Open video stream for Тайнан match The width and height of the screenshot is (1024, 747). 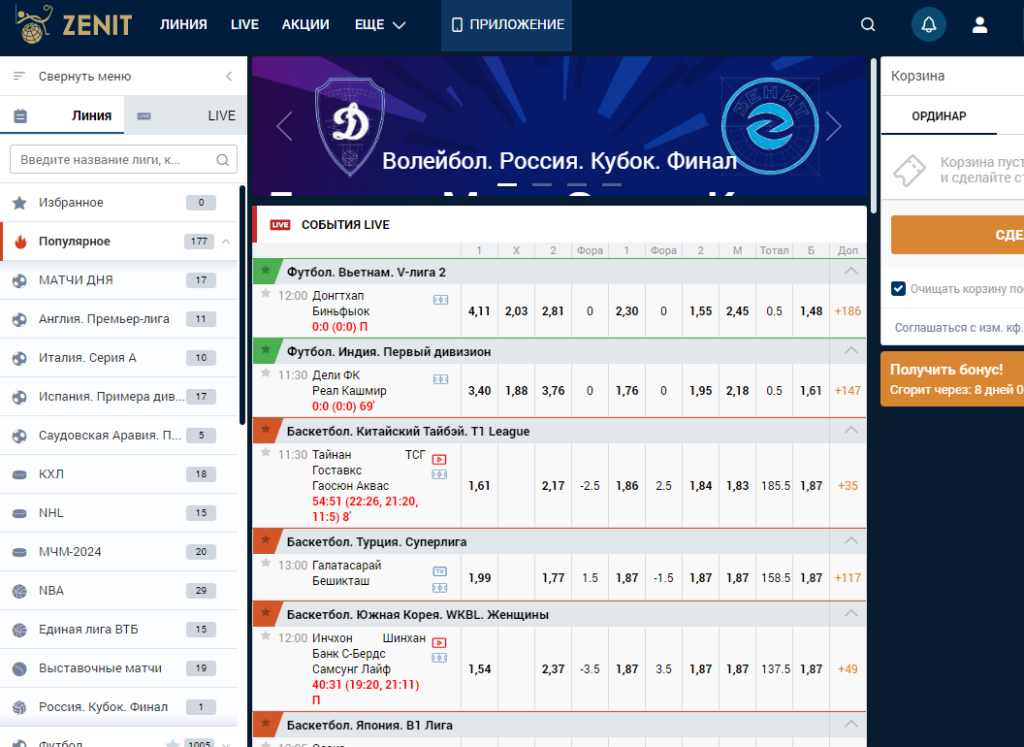[x=440, y=459]
